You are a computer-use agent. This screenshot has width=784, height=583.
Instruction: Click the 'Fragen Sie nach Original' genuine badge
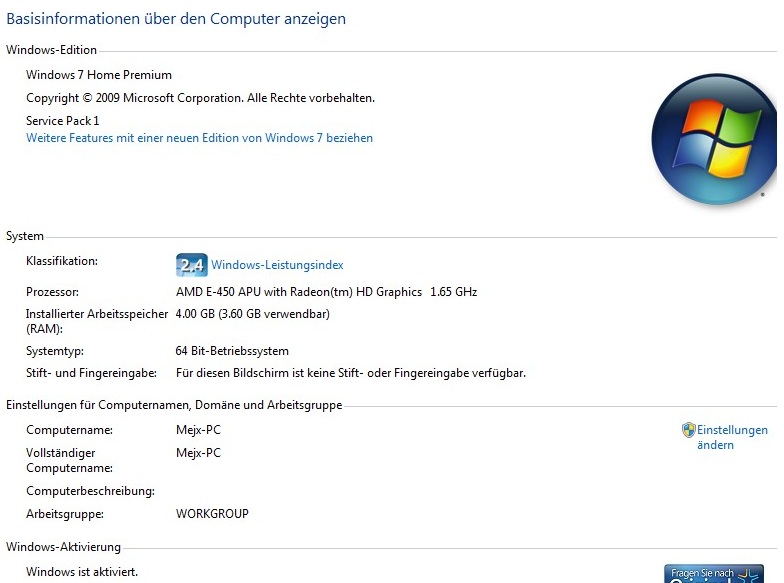[714, 574]
